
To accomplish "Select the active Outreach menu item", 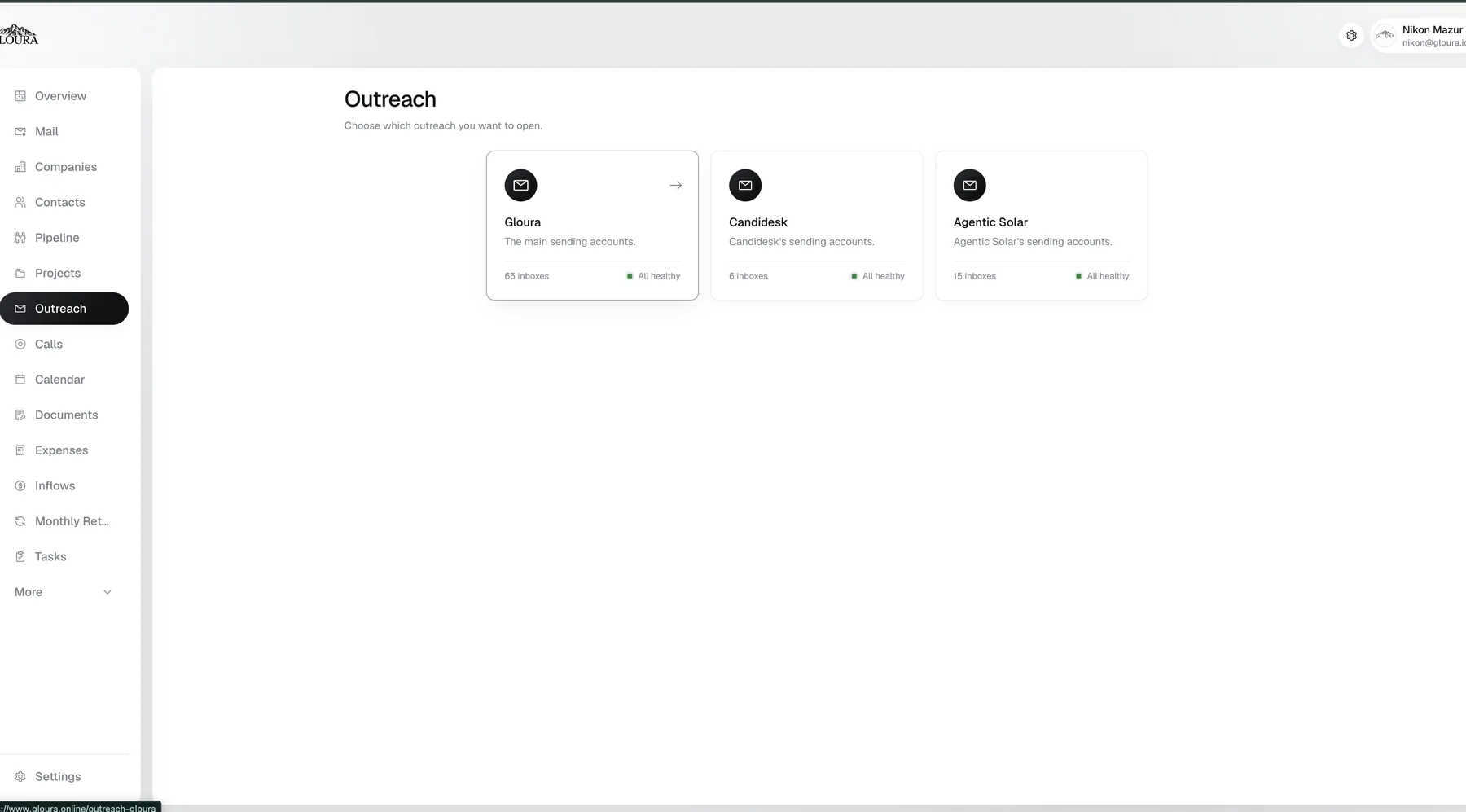I will (64, 309).
